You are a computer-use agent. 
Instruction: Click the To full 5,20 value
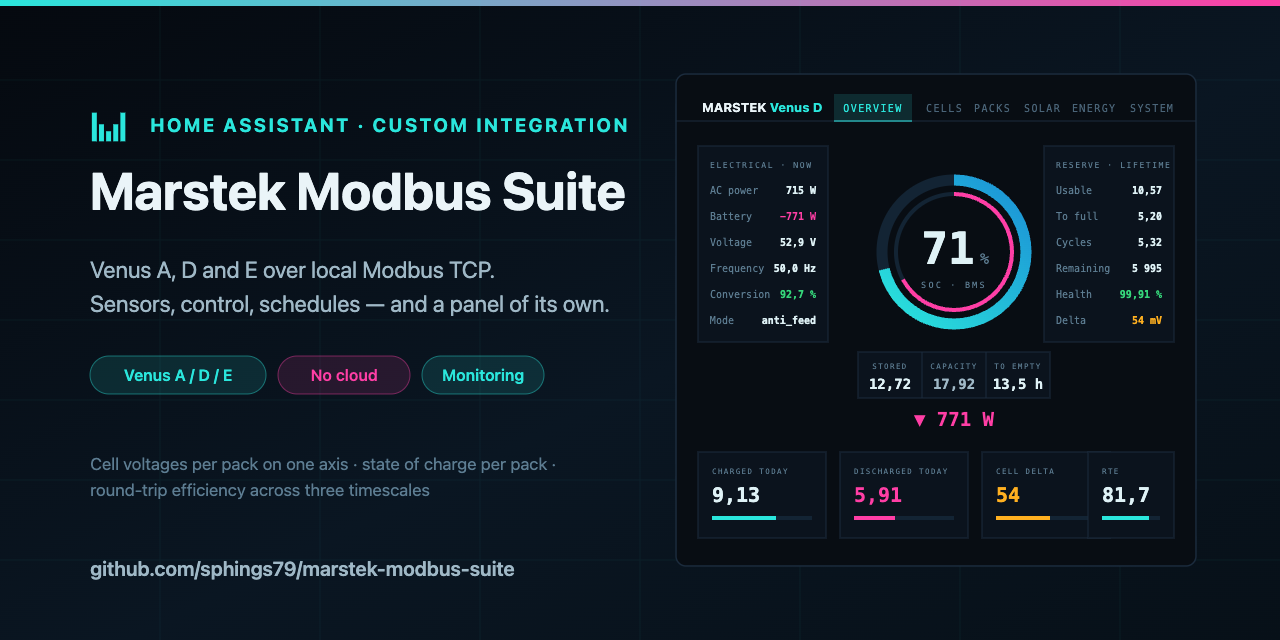coord(1150,216)
